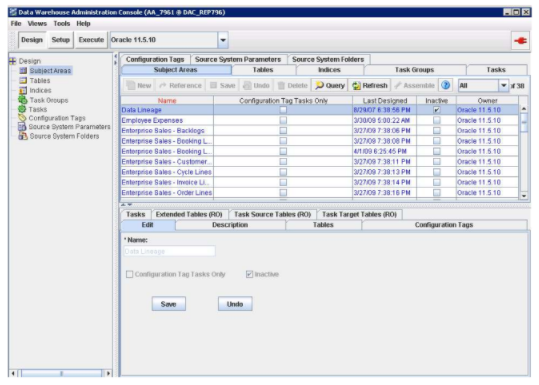Open the Description tab

230,225
